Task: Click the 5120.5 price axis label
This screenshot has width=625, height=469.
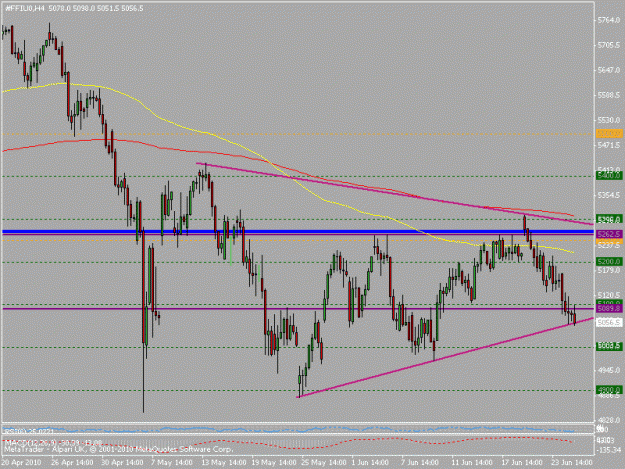Action: tap(609, 295)
